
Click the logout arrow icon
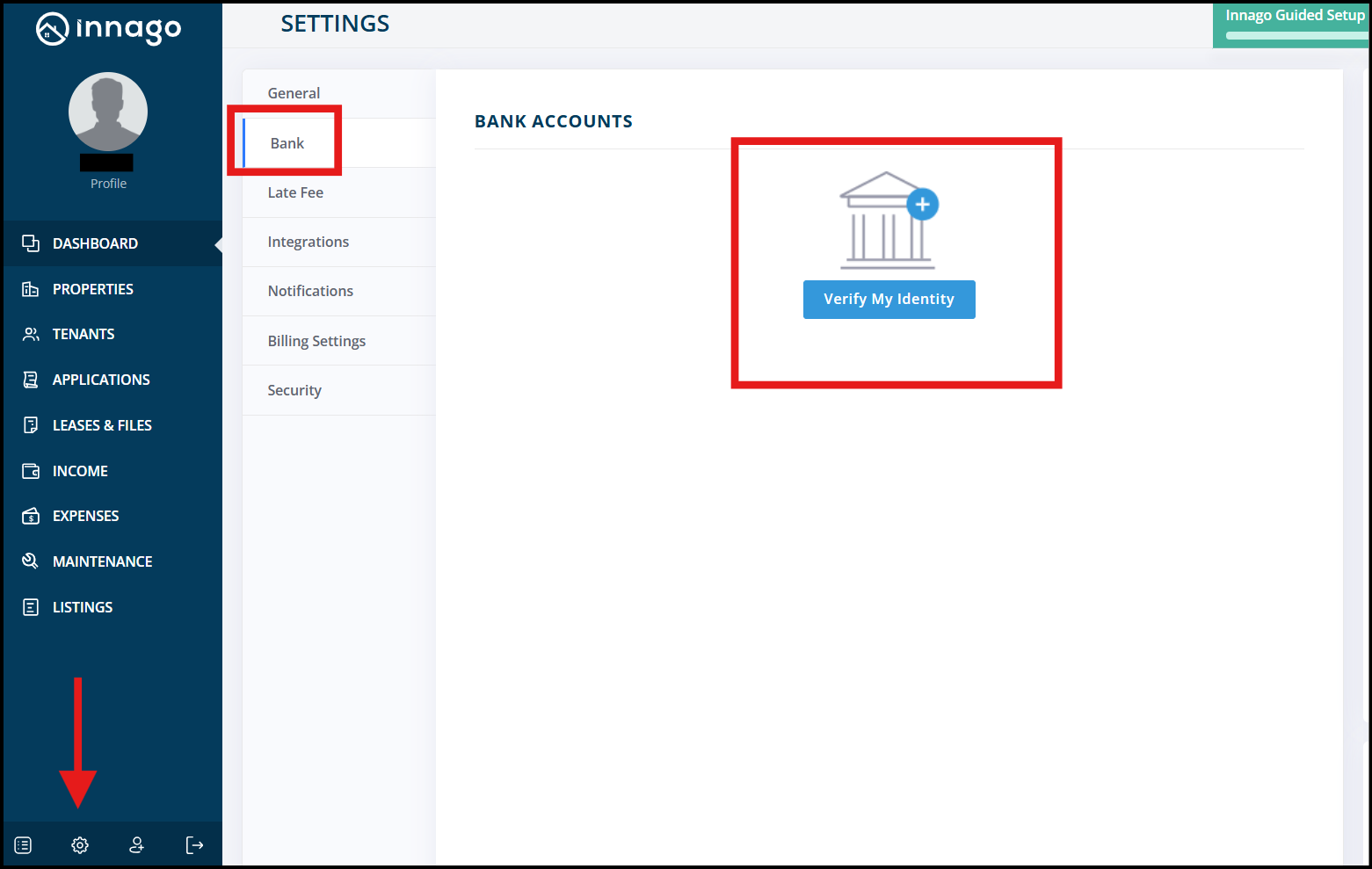(x=194, y=845)
